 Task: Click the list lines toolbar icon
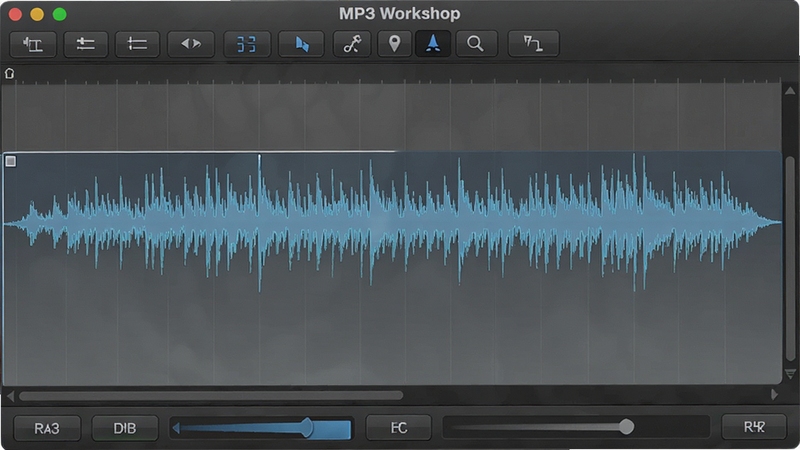click(x=137, y=44)
